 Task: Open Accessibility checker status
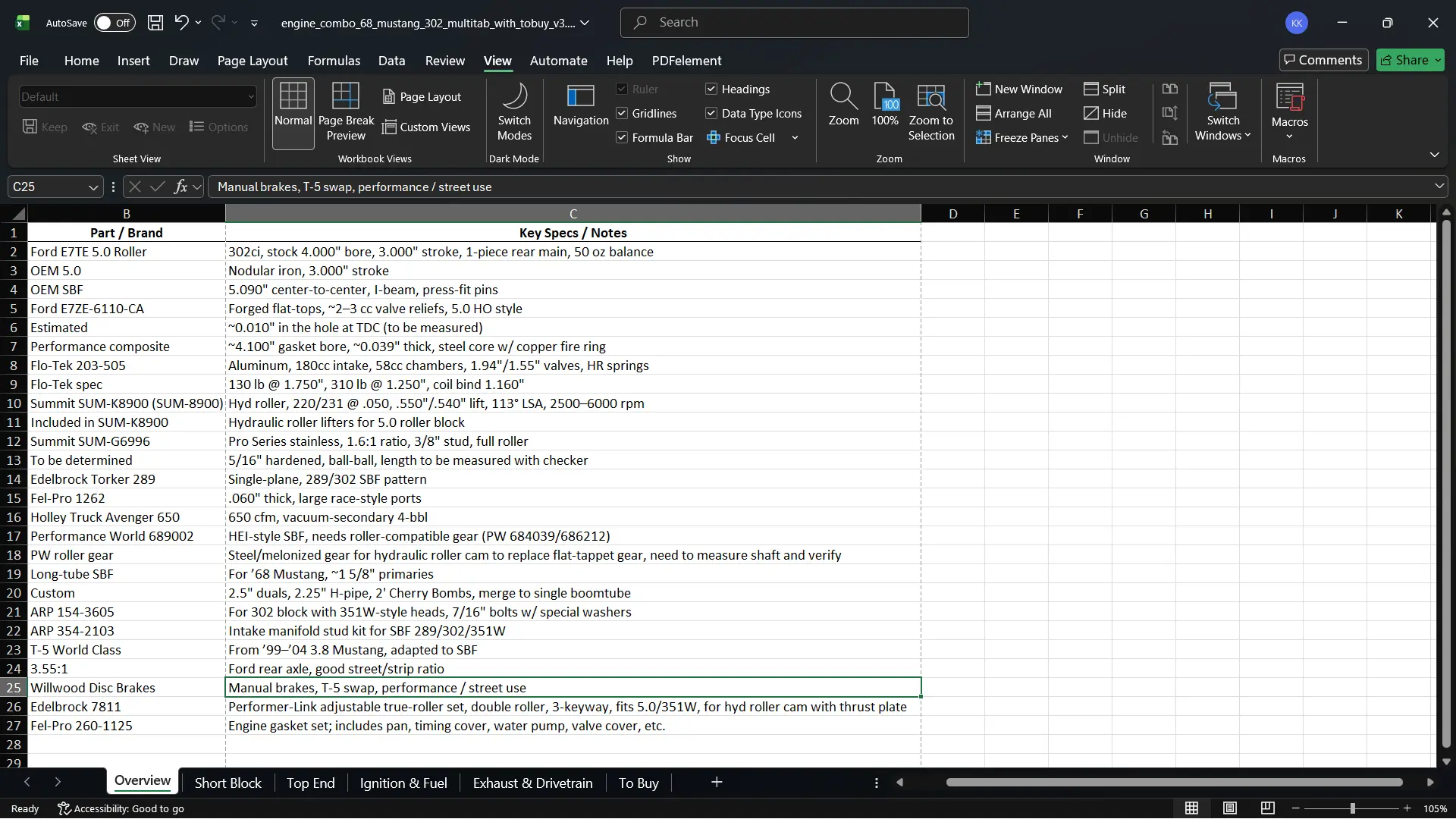point(121,809)
